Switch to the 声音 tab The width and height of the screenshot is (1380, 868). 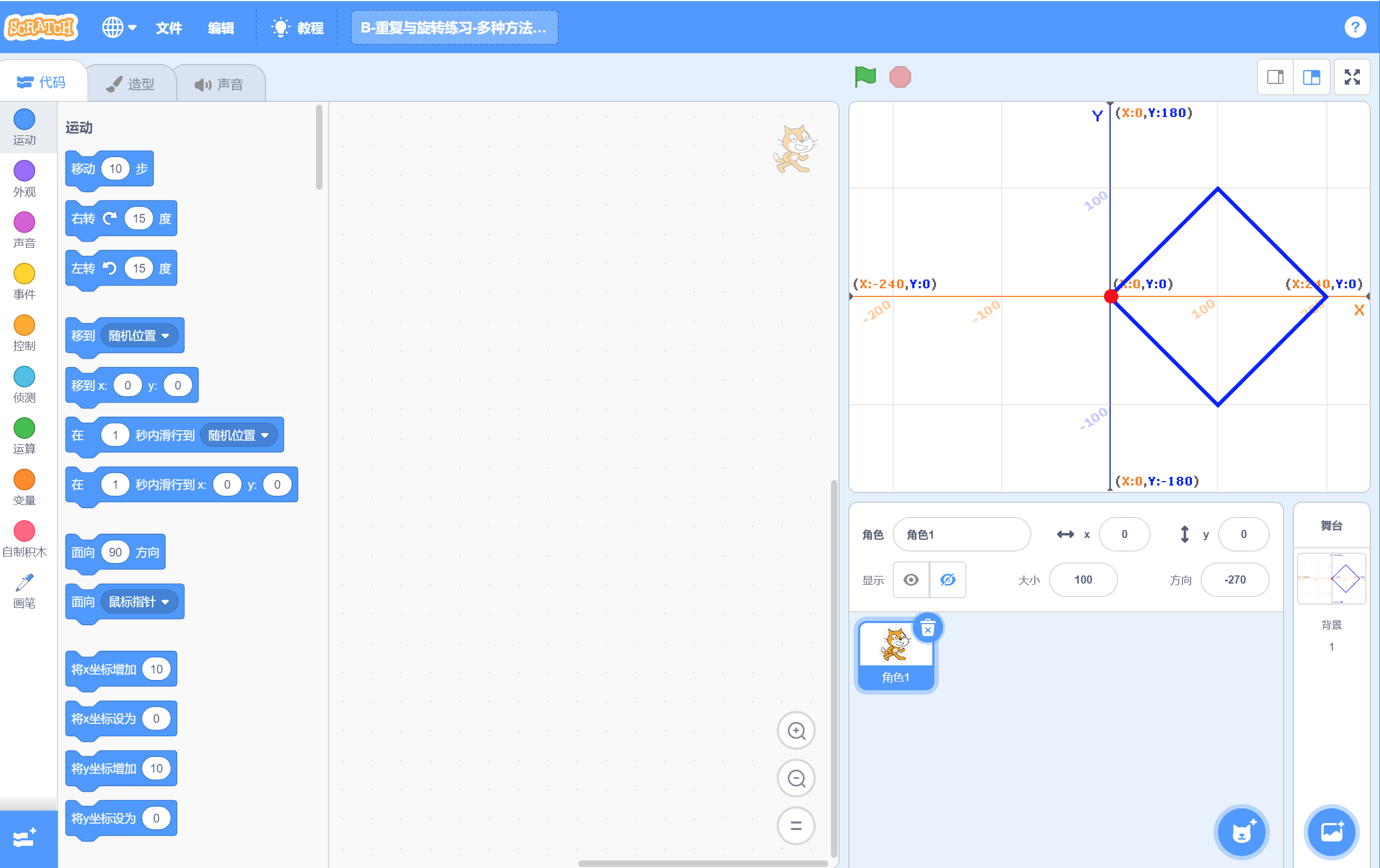pyautogui.click(x=220, y=83)
